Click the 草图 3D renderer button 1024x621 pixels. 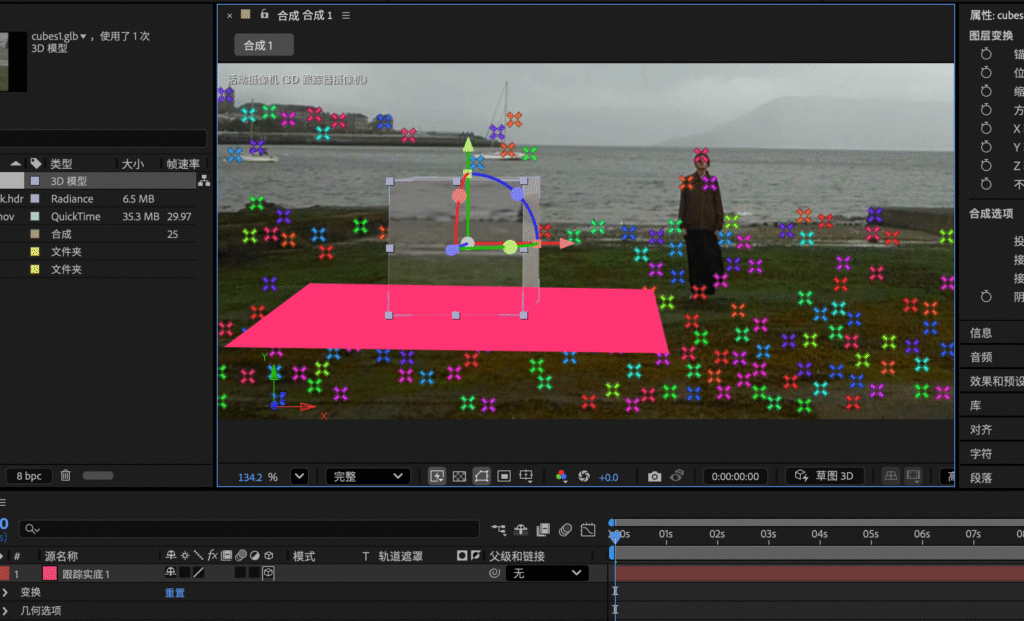click(x=825, y=477)
